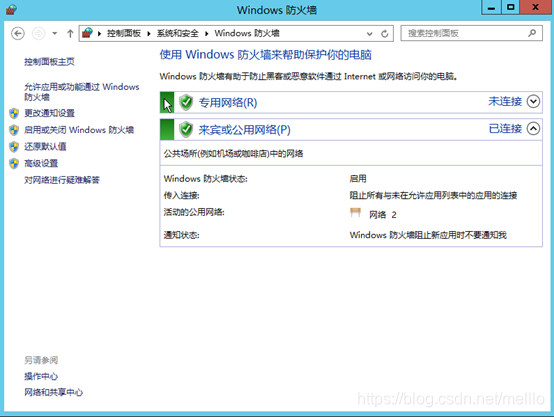Image resolution: width=554 pixels, height=417 pixels.
Task: Open 网络和共享中心 link
Action: tap(53, 392)
